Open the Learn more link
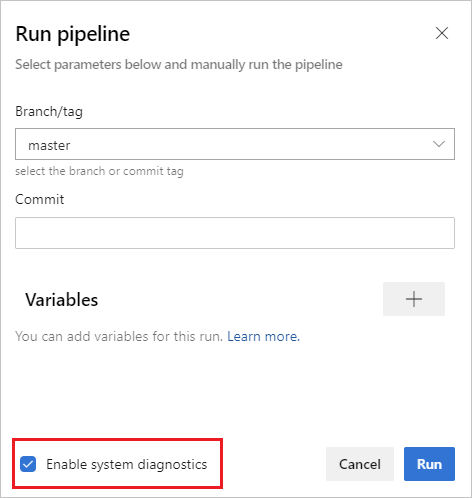Image resolution: width=472 pixels, height=498 pixels. pos(263,336)
